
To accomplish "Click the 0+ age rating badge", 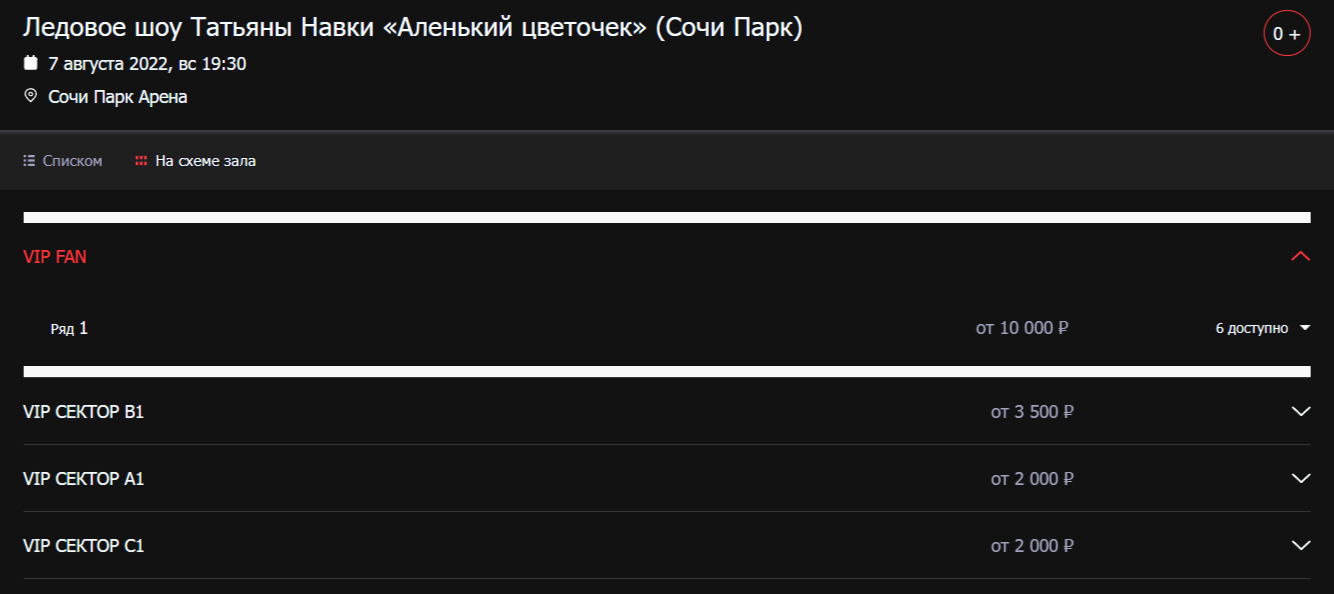I will [x=1286, y=33].
